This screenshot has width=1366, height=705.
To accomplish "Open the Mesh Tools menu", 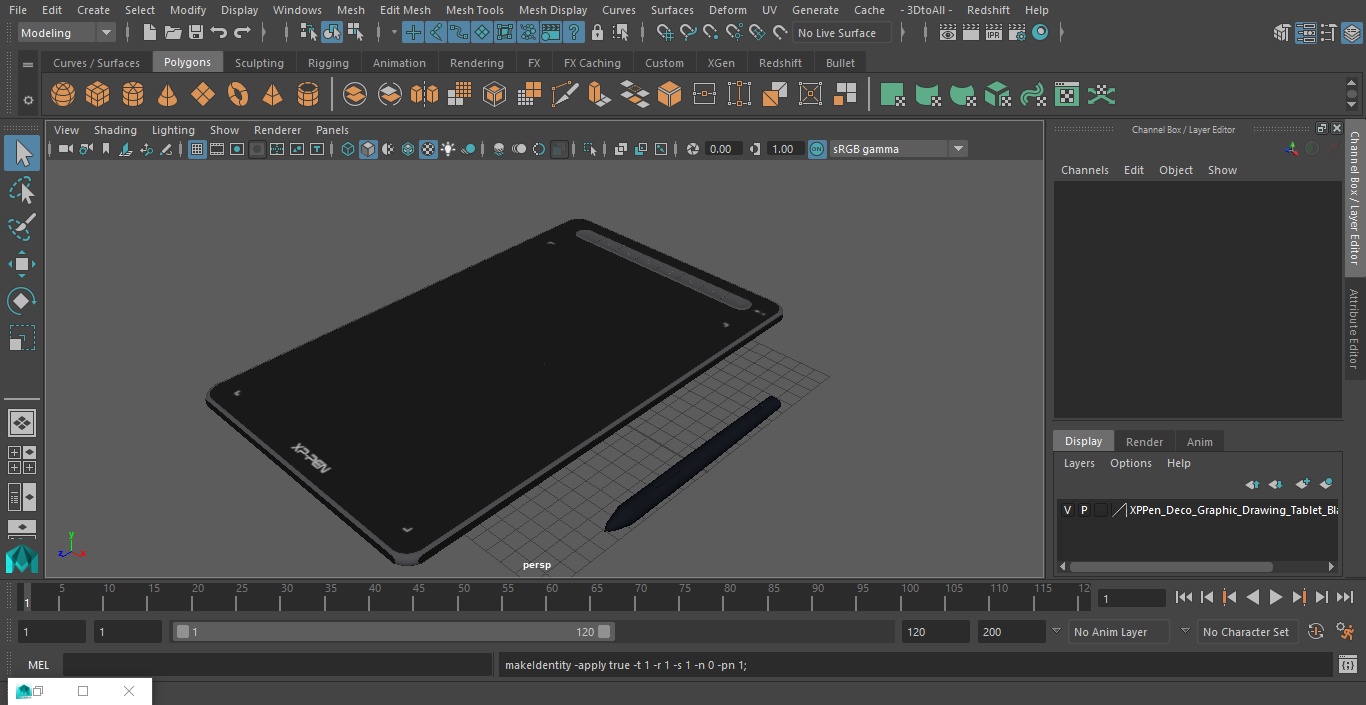I will 474,10.
